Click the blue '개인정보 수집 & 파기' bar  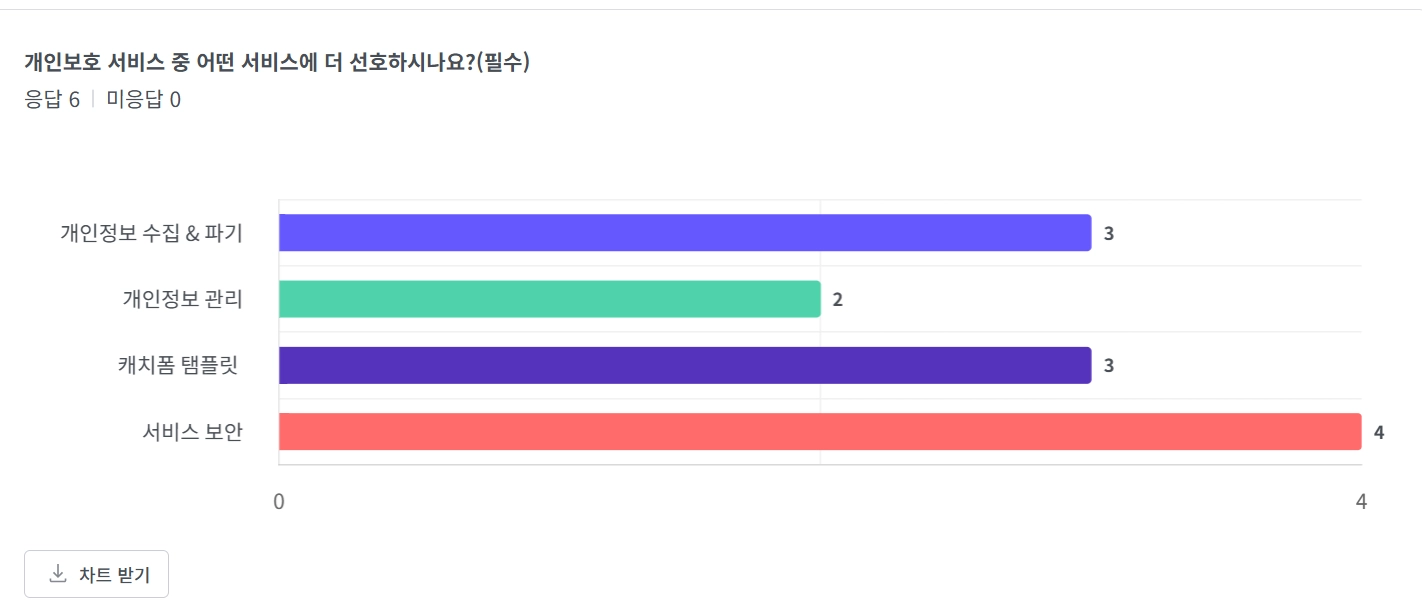684,233
